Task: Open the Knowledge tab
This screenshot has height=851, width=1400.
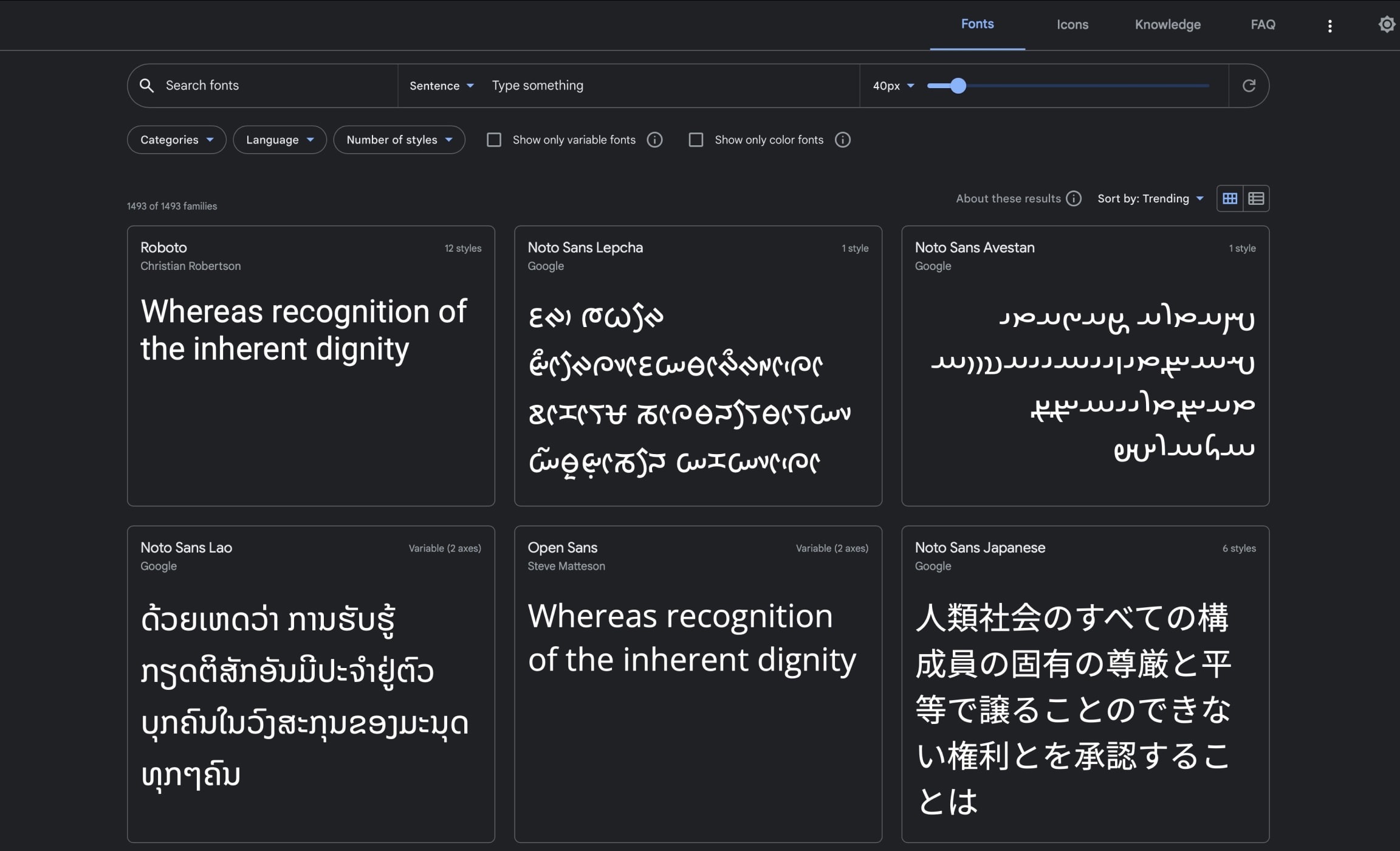Action: (x=1167, y=25)
